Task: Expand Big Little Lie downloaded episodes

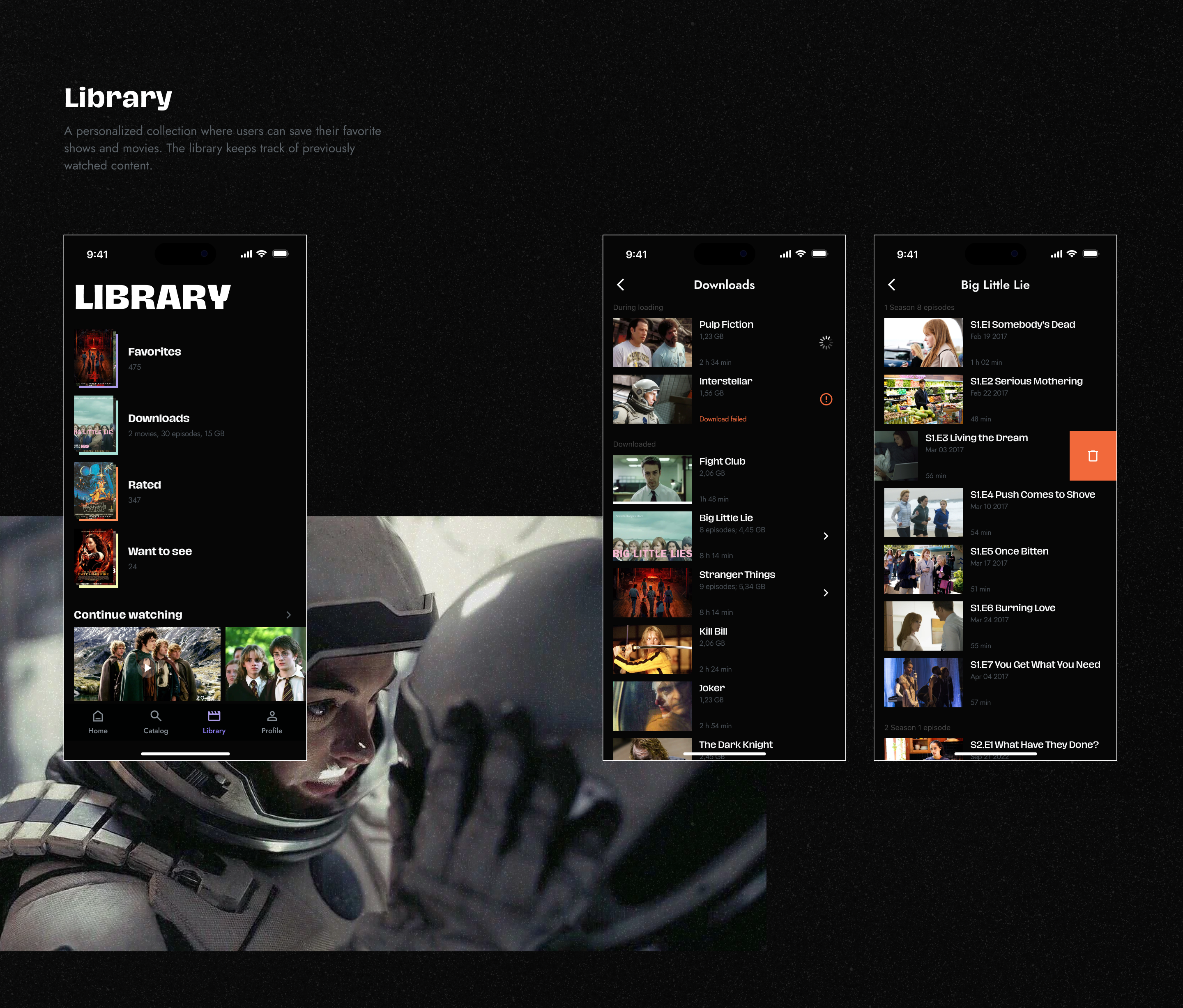Action: pos(826,536)
